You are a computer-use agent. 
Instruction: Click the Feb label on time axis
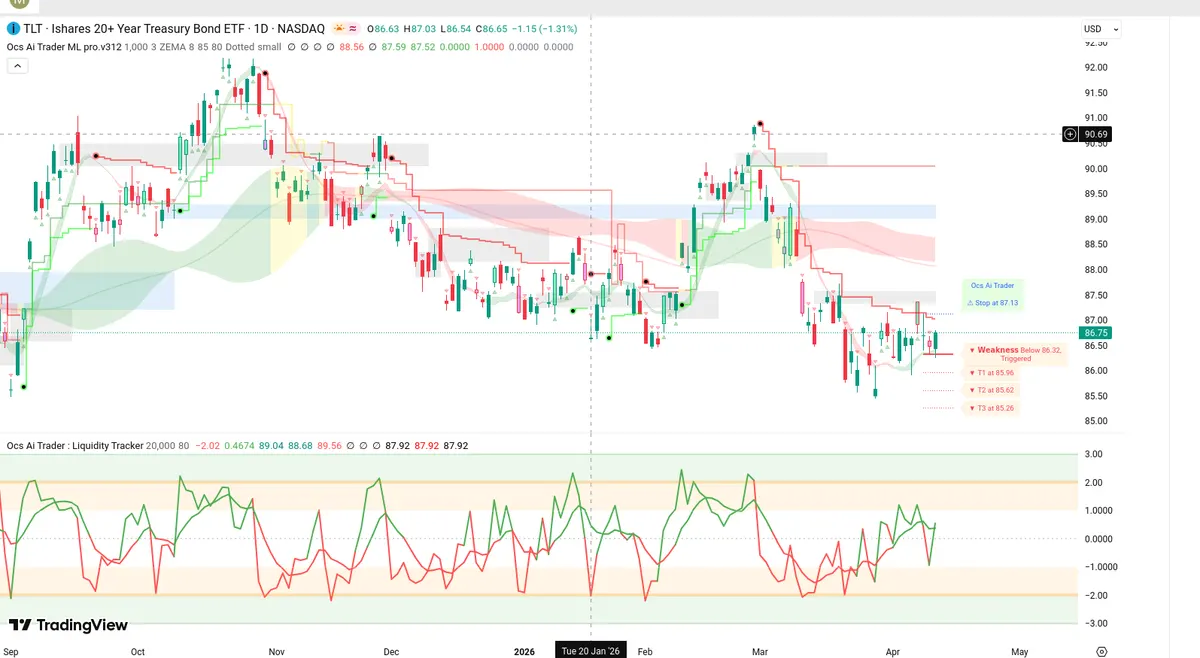[645, 651]
